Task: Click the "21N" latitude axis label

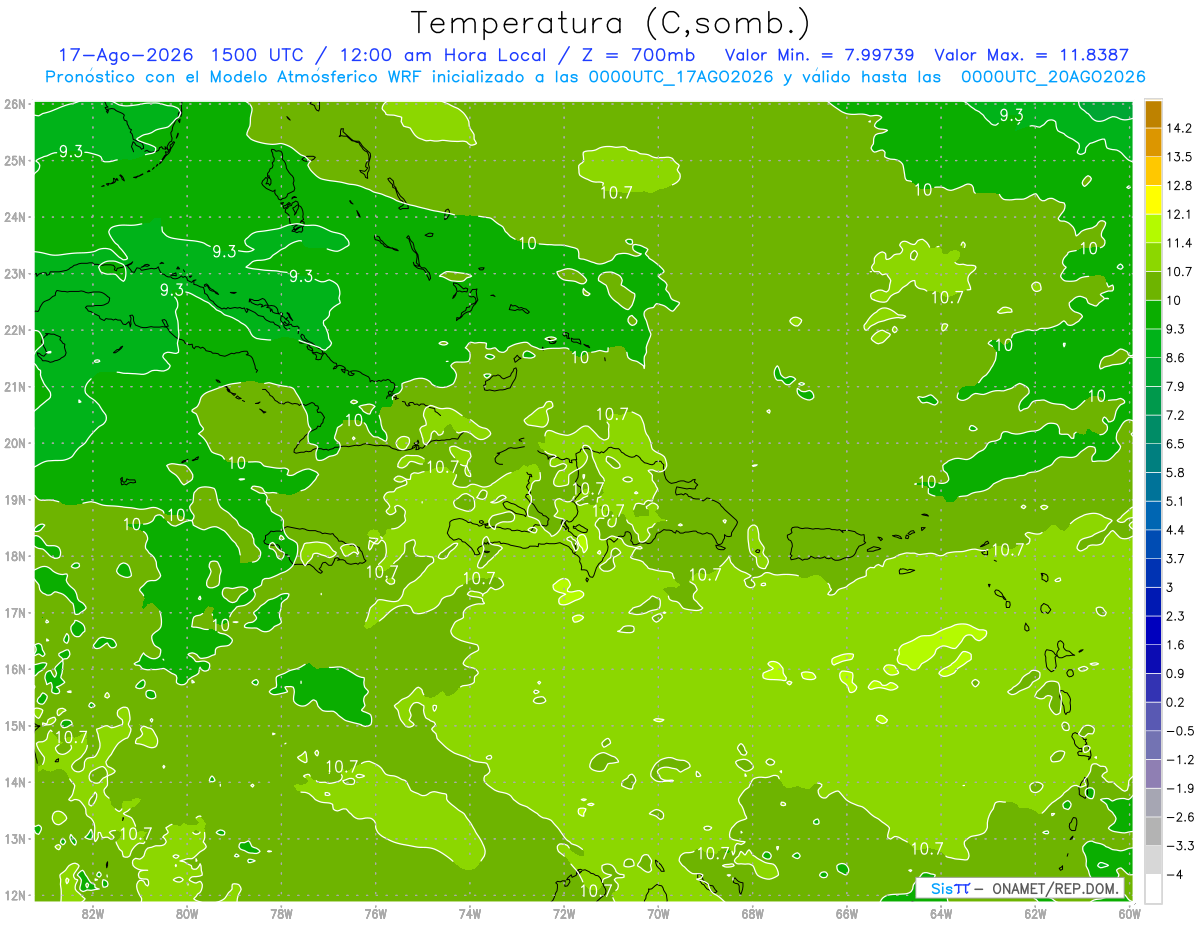Action: (x=15, y=387)
